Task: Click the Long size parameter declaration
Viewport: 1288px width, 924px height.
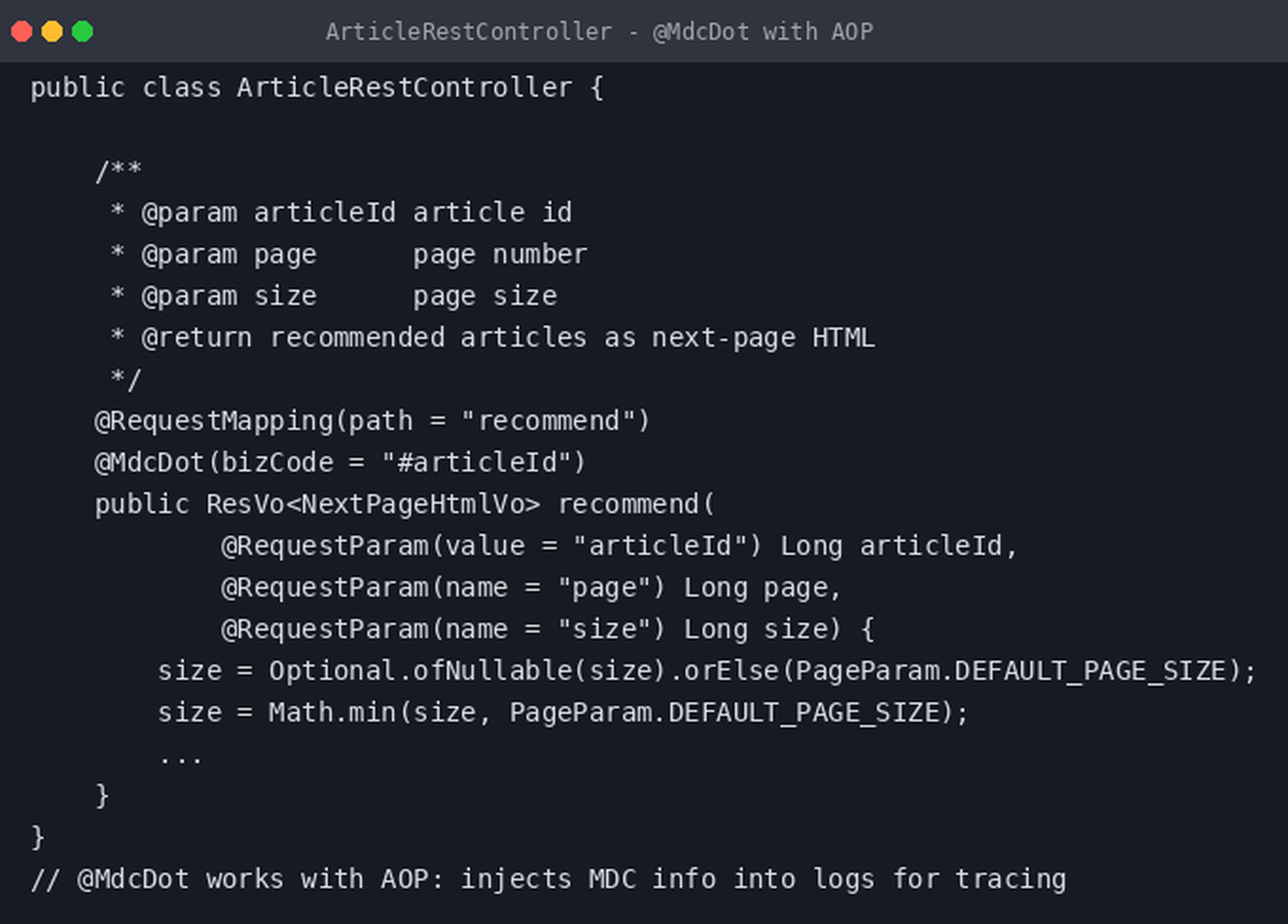Action: 754,630
